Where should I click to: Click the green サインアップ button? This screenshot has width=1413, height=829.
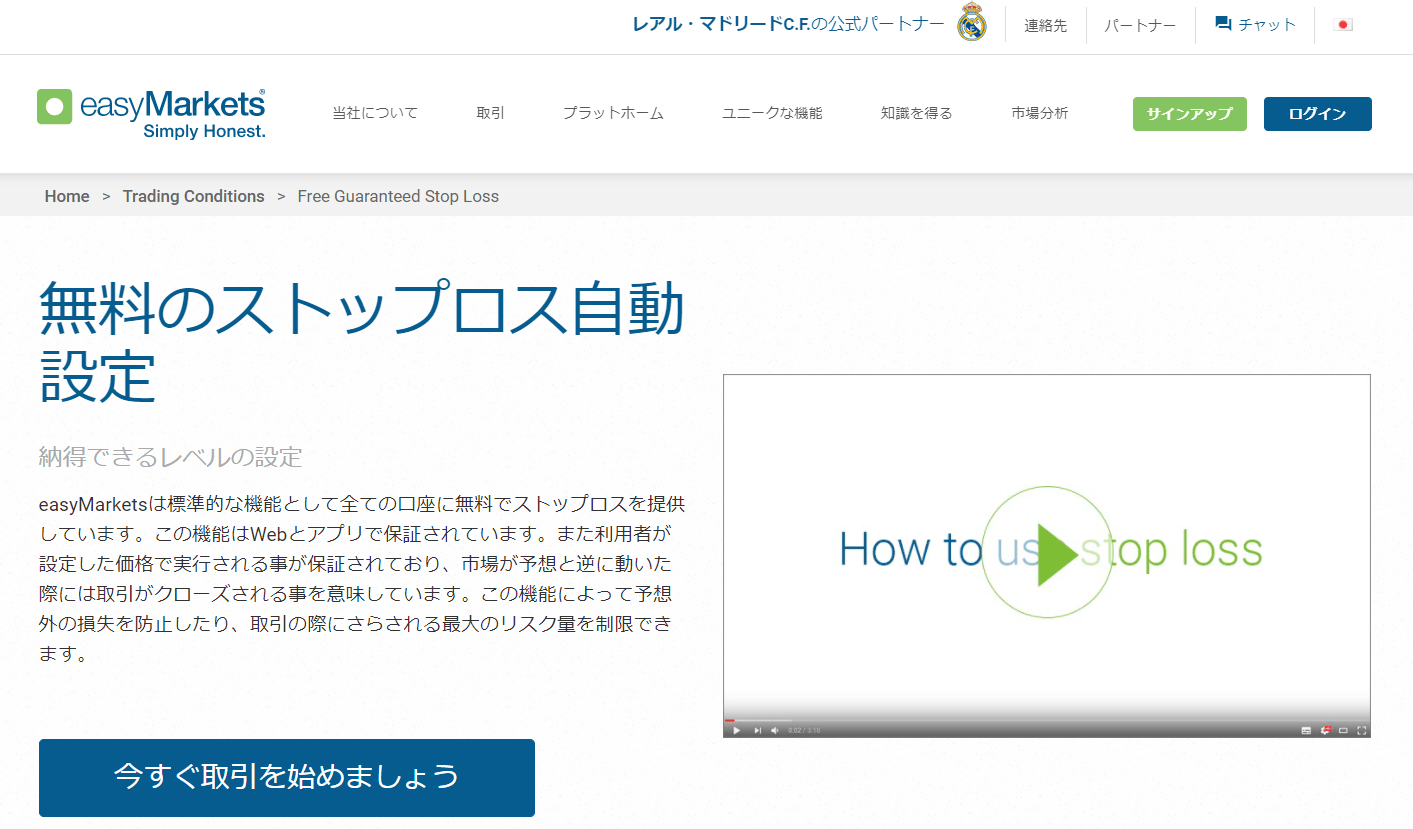pos(1190,114)
